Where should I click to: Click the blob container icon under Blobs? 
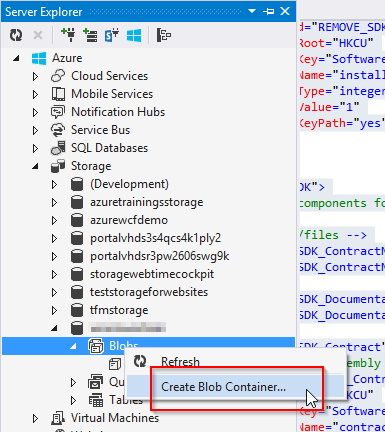(x=115, y=364)
